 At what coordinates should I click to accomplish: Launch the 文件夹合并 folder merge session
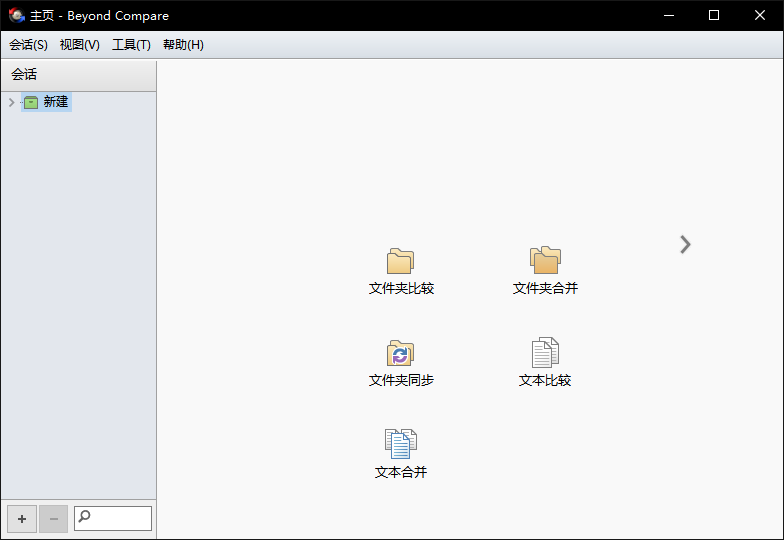coord(545,272)
